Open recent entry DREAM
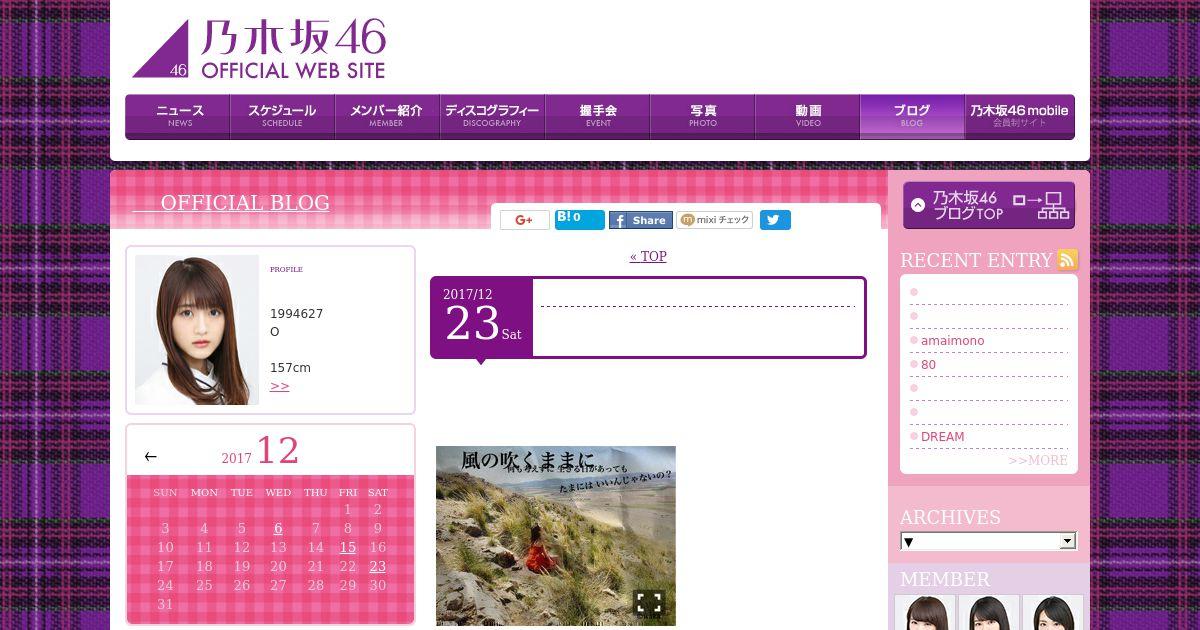Screen dimensions: 1200x630 pos(943,437)
